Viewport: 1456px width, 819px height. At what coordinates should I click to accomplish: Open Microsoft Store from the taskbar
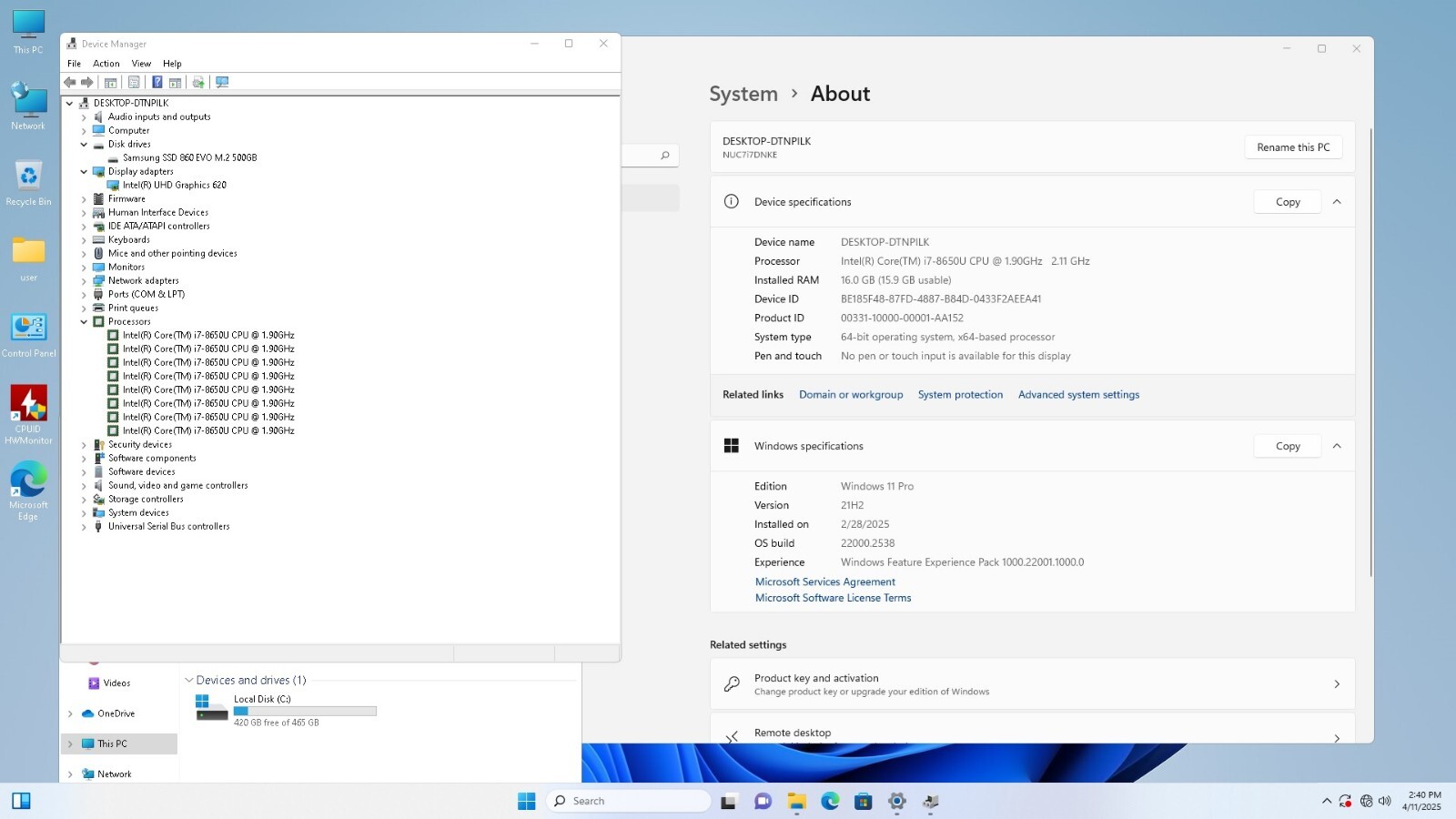[864, 801]
